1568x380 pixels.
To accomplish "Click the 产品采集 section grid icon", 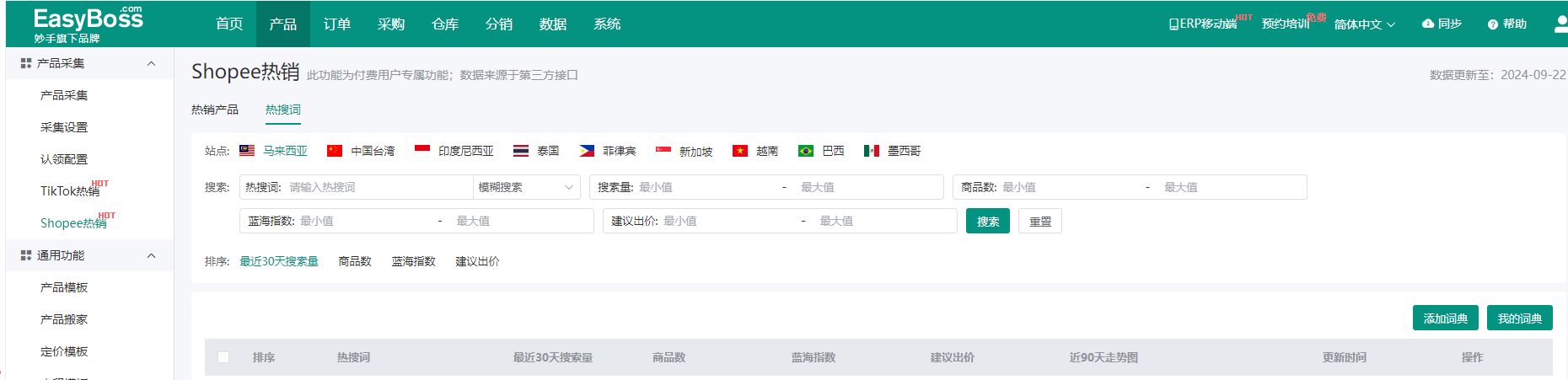I will pos(26,63).
